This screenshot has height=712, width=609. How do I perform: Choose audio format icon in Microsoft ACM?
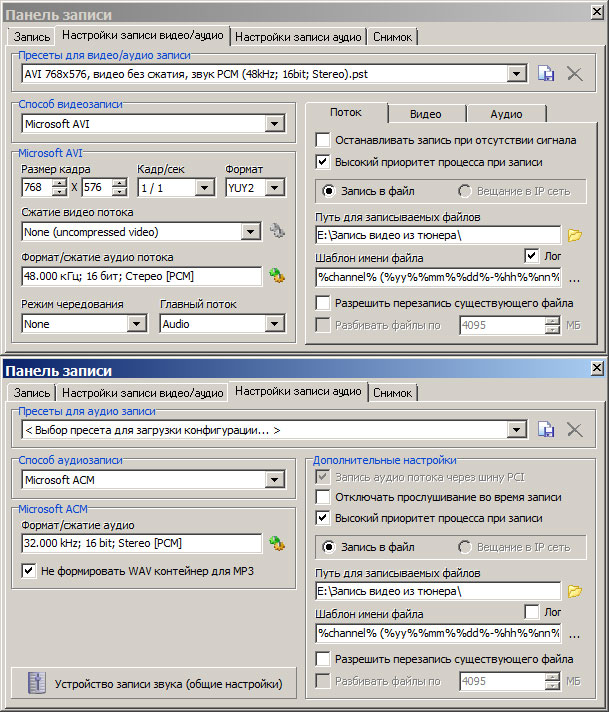click(x=277, y=543)
